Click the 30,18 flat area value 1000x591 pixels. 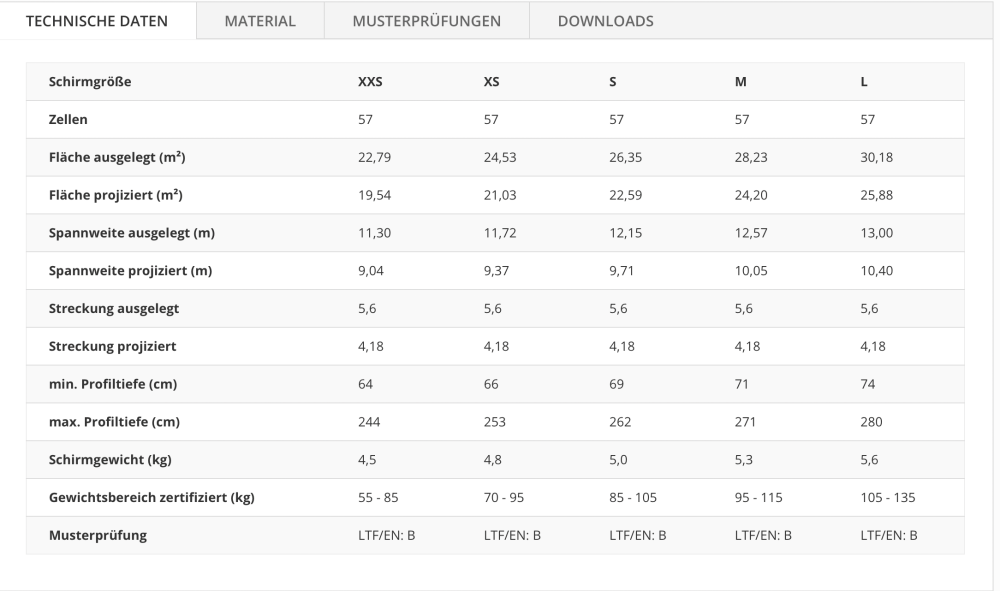tap(876, 157)
